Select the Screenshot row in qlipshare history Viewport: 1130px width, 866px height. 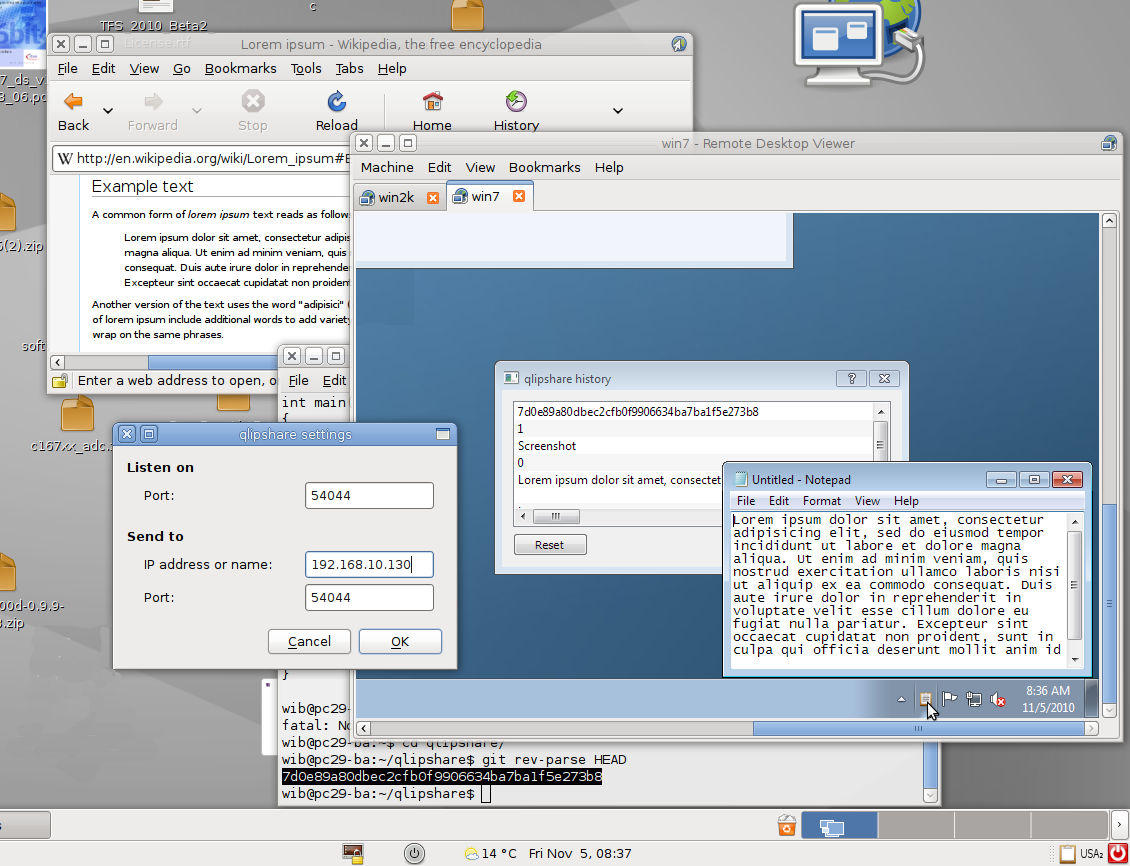coord(693,446)
